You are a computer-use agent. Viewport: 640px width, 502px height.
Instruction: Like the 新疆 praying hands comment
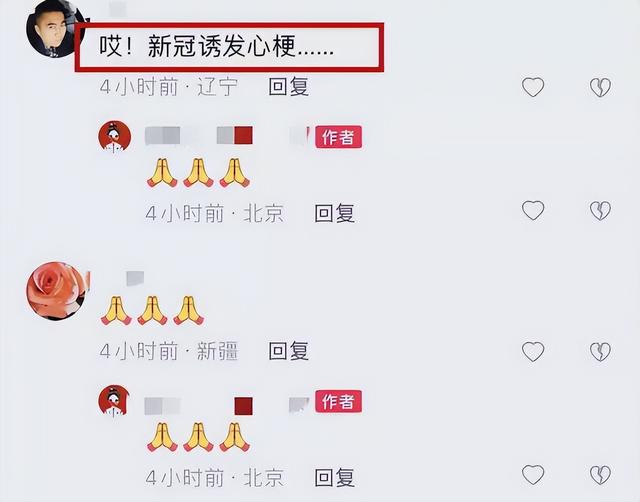[x=533, y=352]
